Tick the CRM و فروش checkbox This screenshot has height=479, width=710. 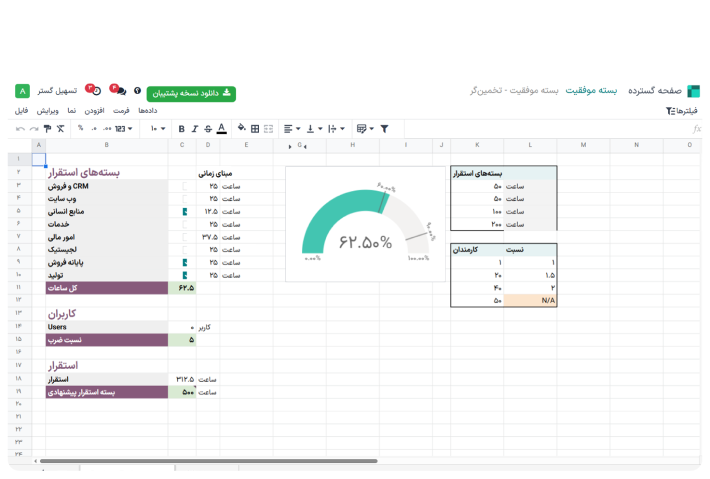(x=185, y=186)
